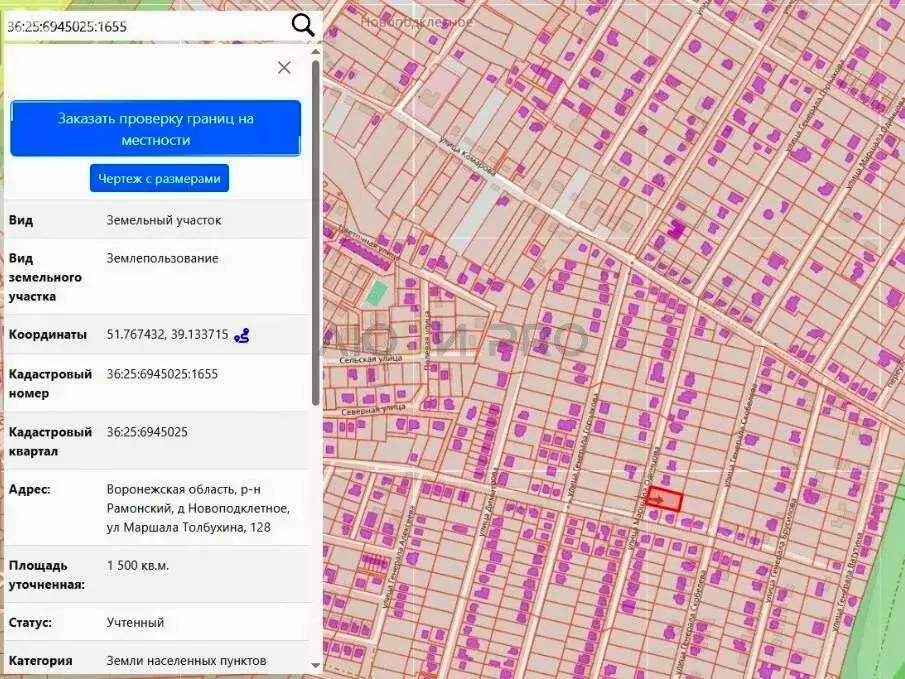Select cadastral number value '36:25:6945025:1655'
The image size is (905, 679).
click(x=162, y=374)
